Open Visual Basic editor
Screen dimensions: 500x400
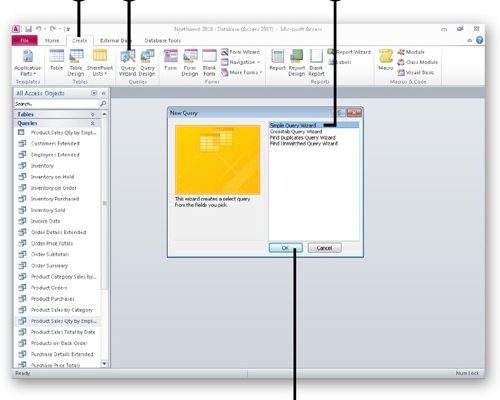tap(415, 72)
